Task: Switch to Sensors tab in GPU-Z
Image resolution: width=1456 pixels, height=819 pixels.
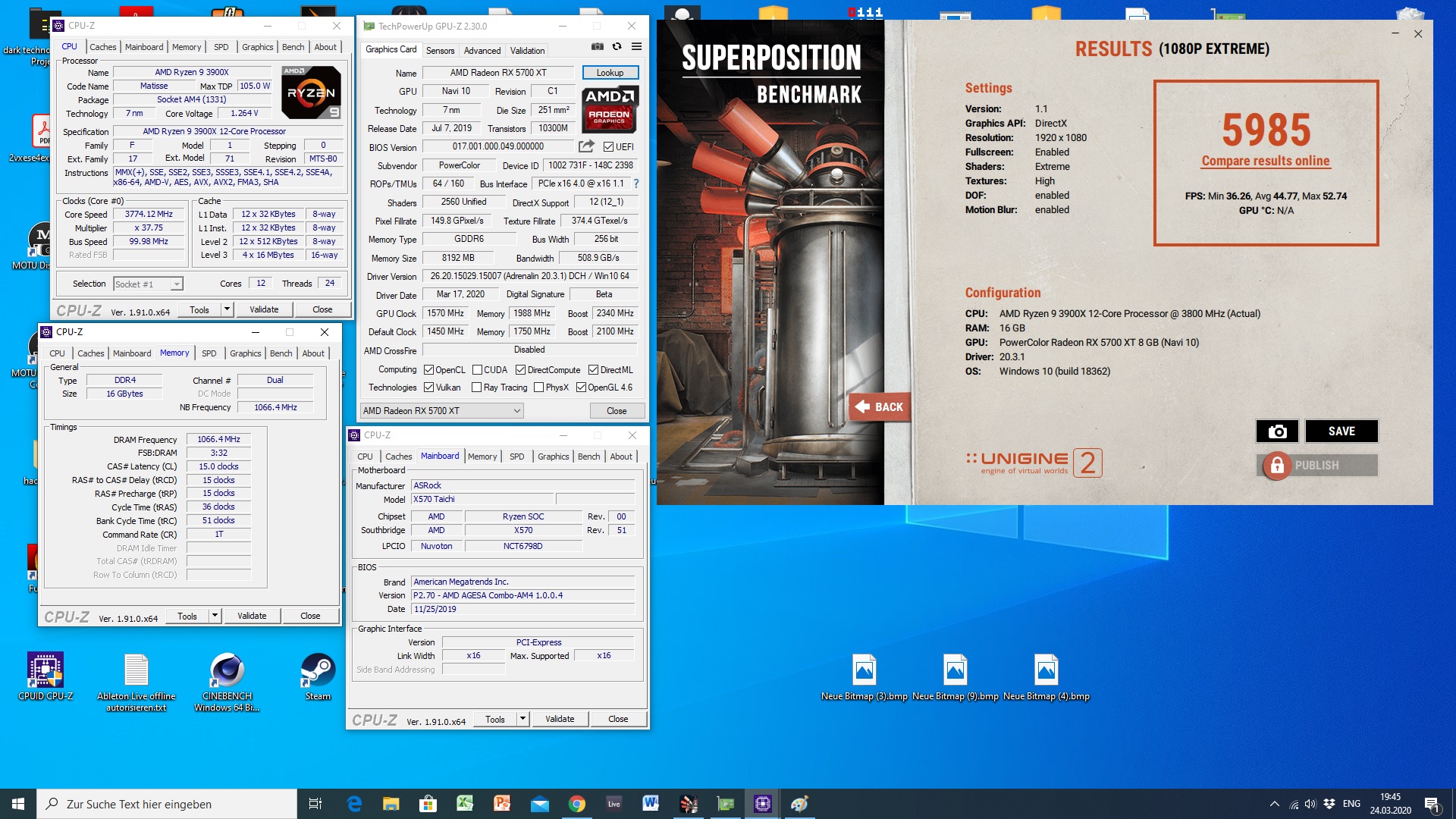Action: [440, 51]
